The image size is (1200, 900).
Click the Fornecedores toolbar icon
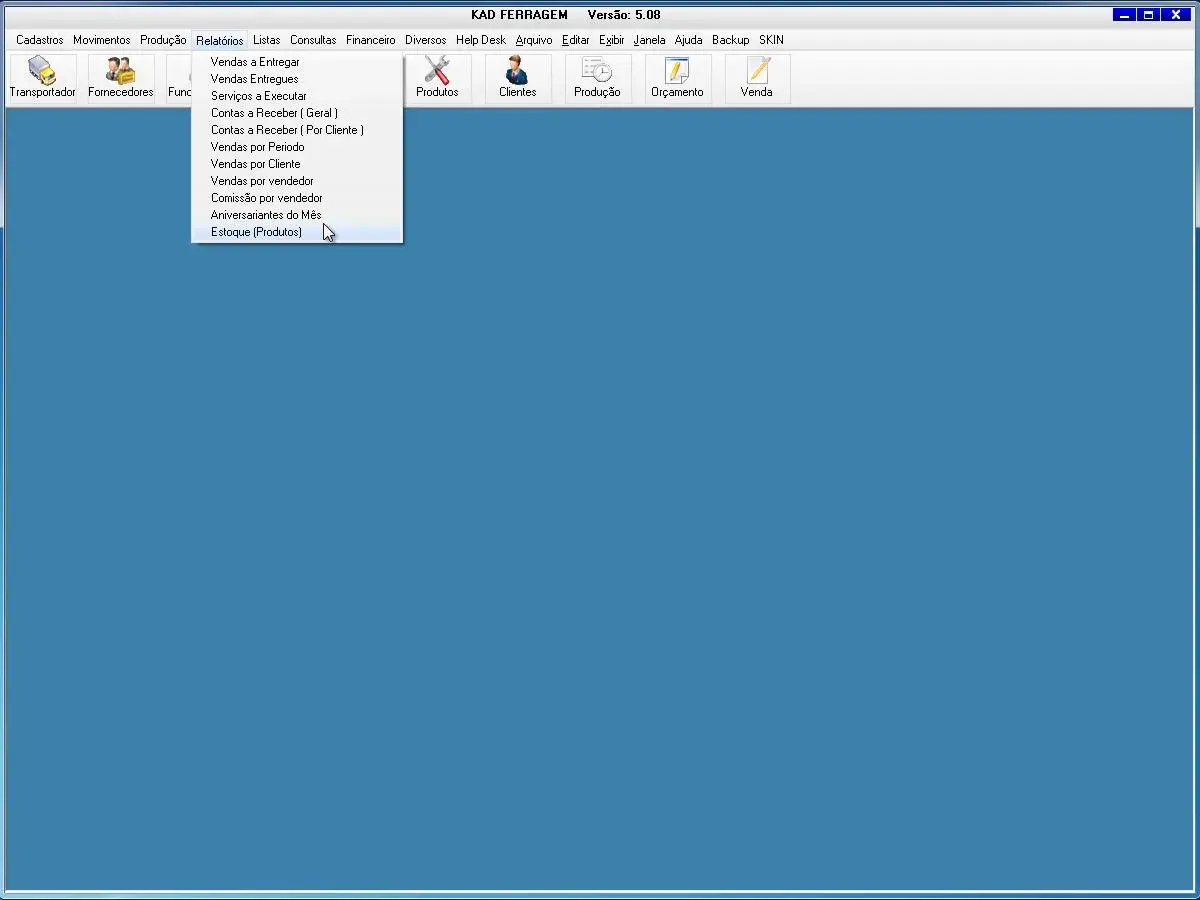click(120, 78)
